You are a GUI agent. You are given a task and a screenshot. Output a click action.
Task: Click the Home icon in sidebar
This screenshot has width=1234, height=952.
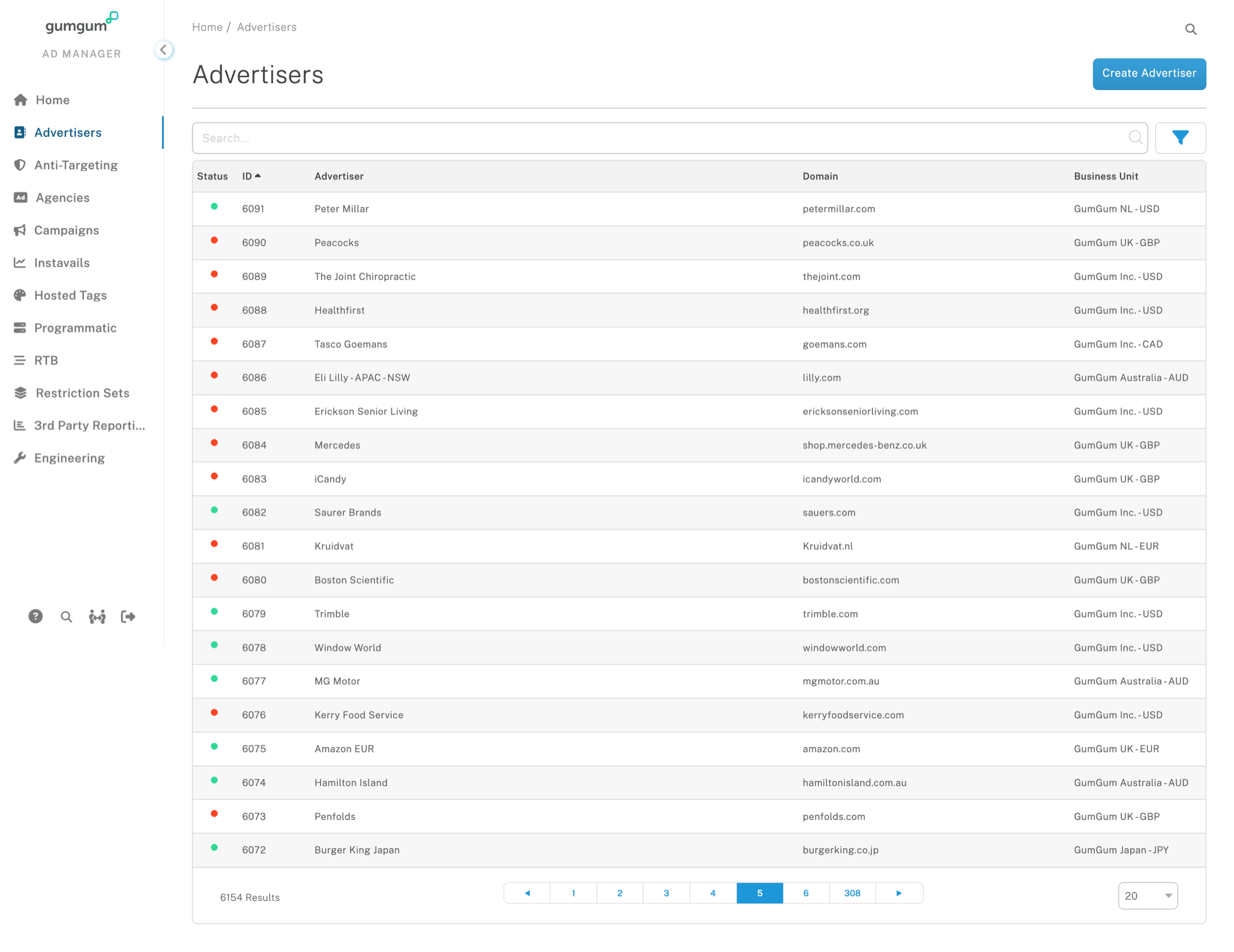(x=20, y=100)
